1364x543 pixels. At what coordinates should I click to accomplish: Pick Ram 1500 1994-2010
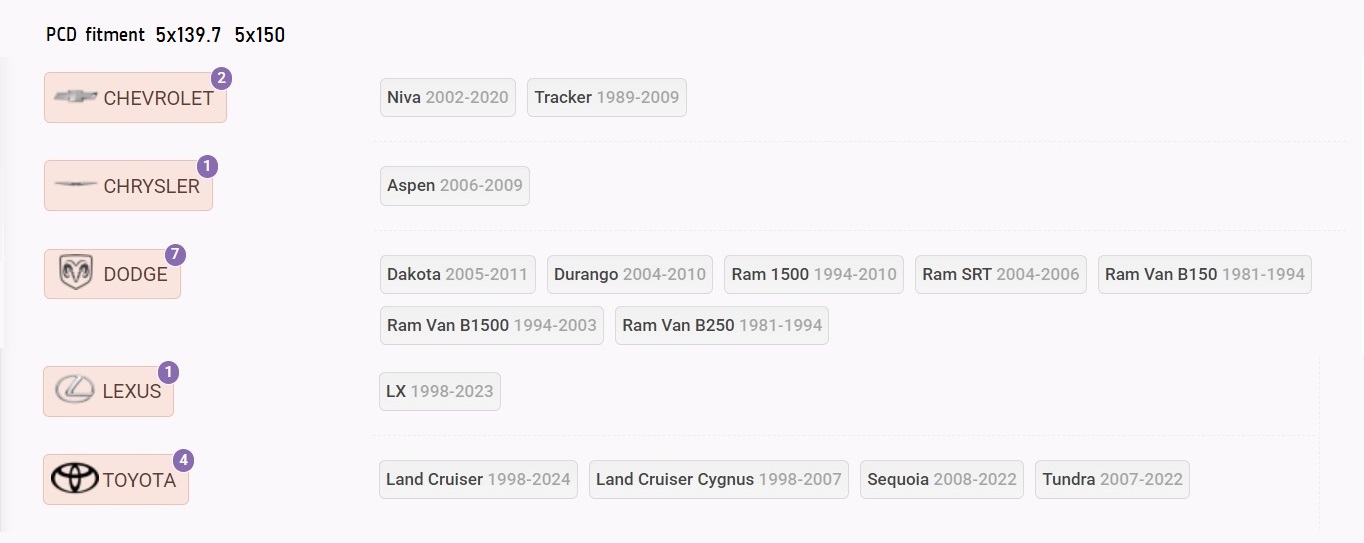814,274
